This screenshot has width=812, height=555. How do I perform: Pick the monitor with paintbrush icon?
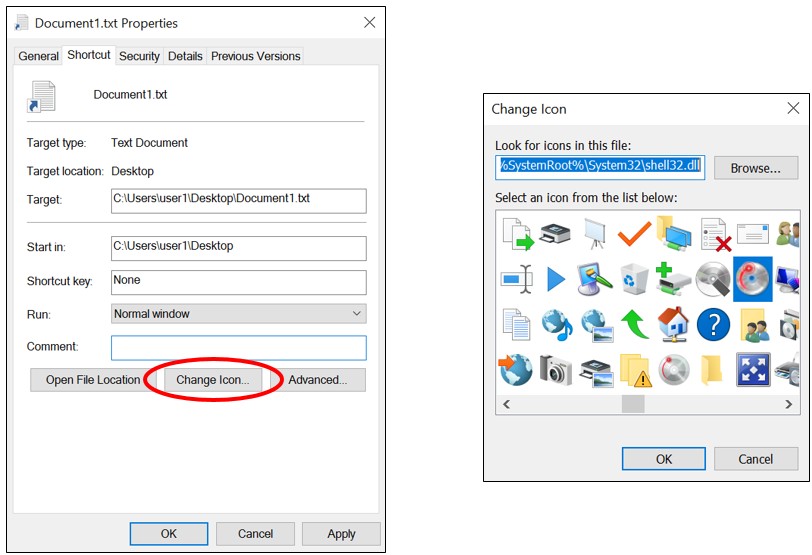point(594,279)
